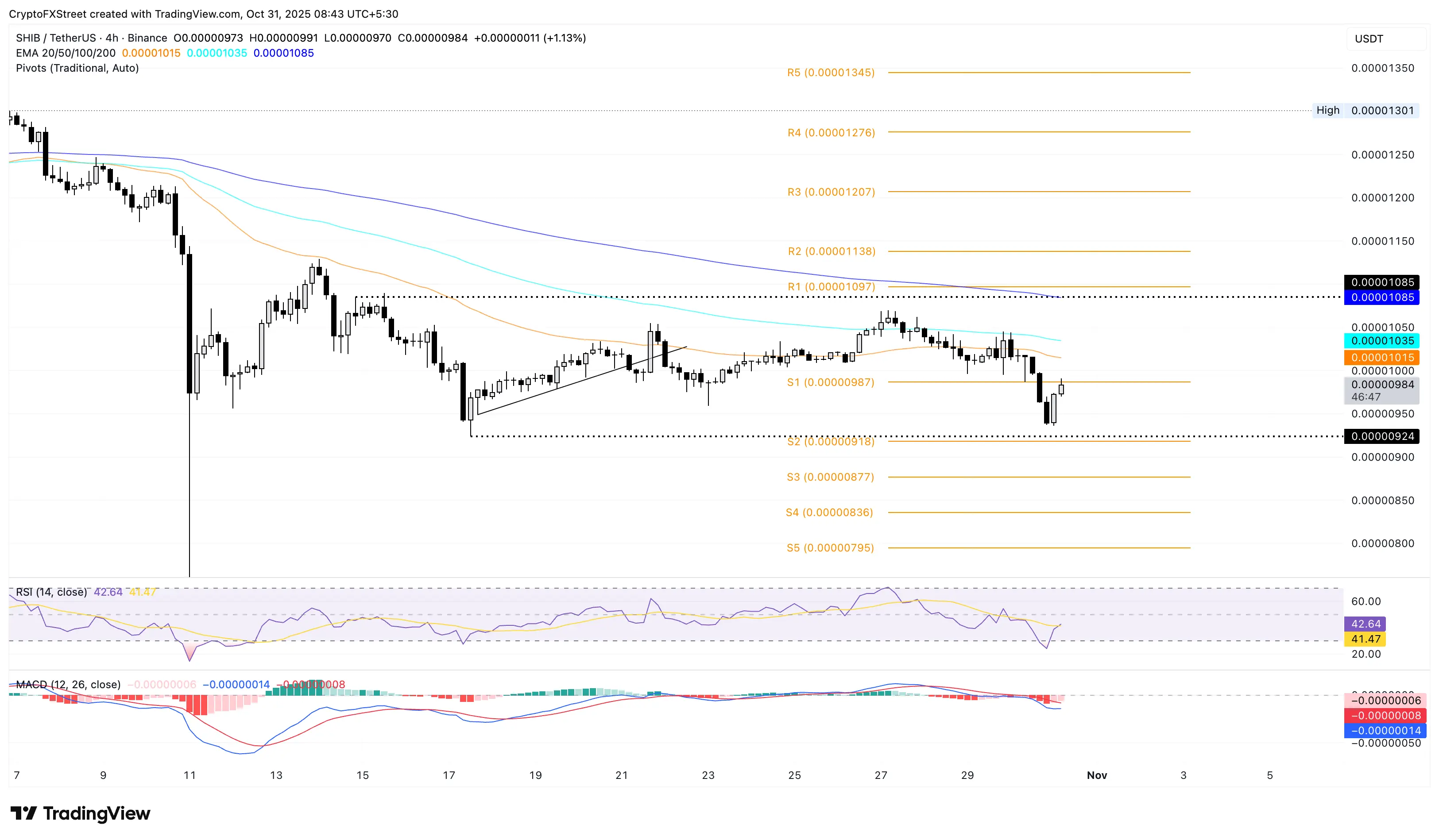Click the orange EMA value in the legend
Screen dimensions: 1439x840
point(151,53)
